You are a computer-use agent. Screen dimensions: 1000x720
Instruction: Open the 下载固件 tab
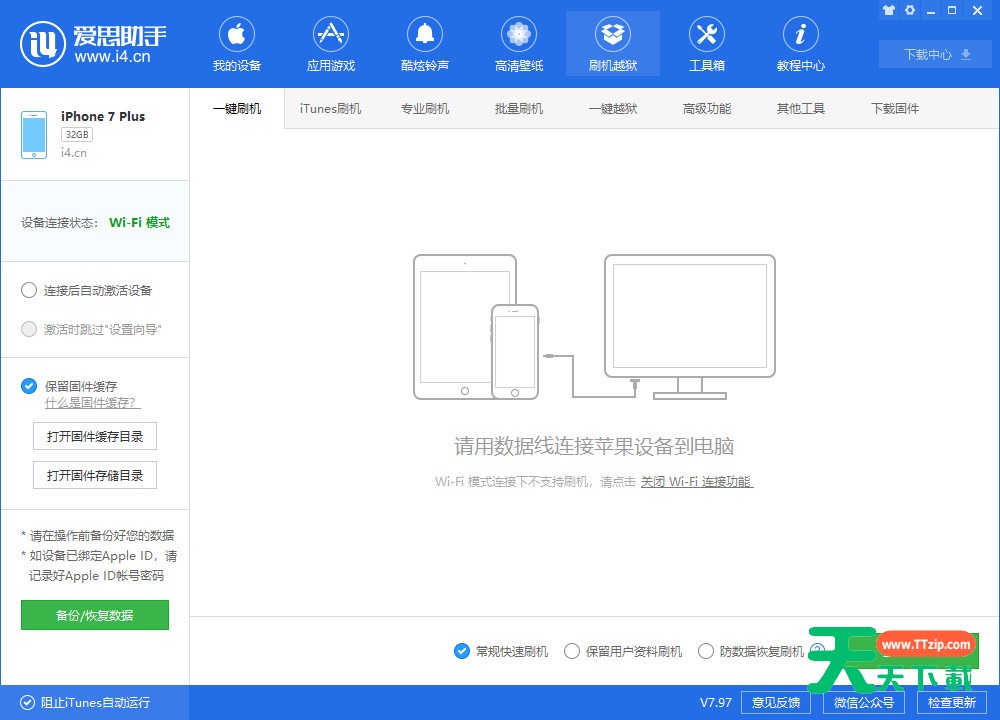(894, 109)
